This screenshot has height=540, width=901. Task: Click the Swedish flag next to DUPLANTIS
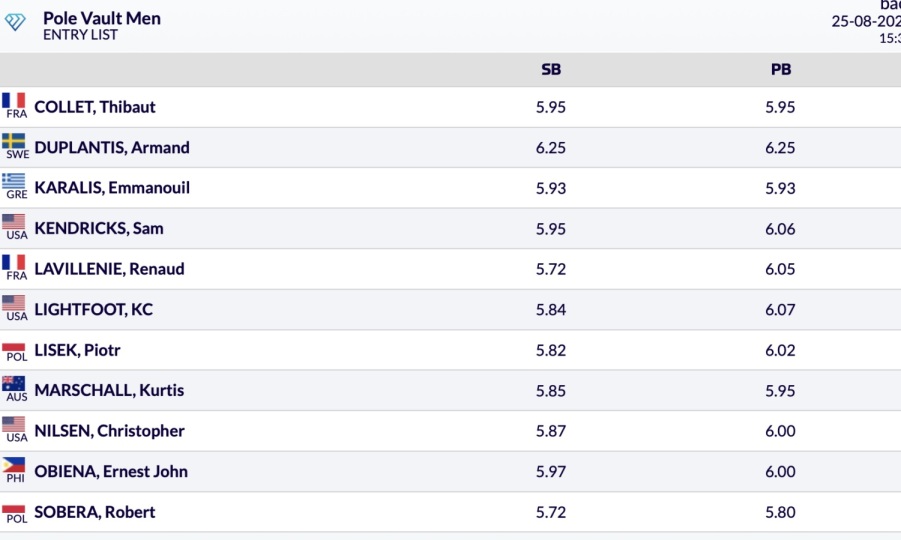(14, 141)
